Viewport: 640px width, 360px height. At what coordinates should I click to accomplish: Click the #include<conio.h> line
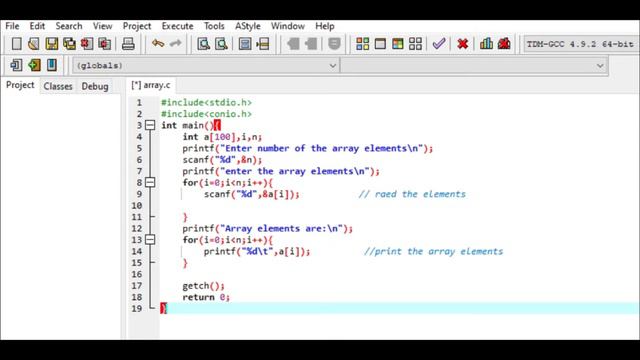(206, 114)
